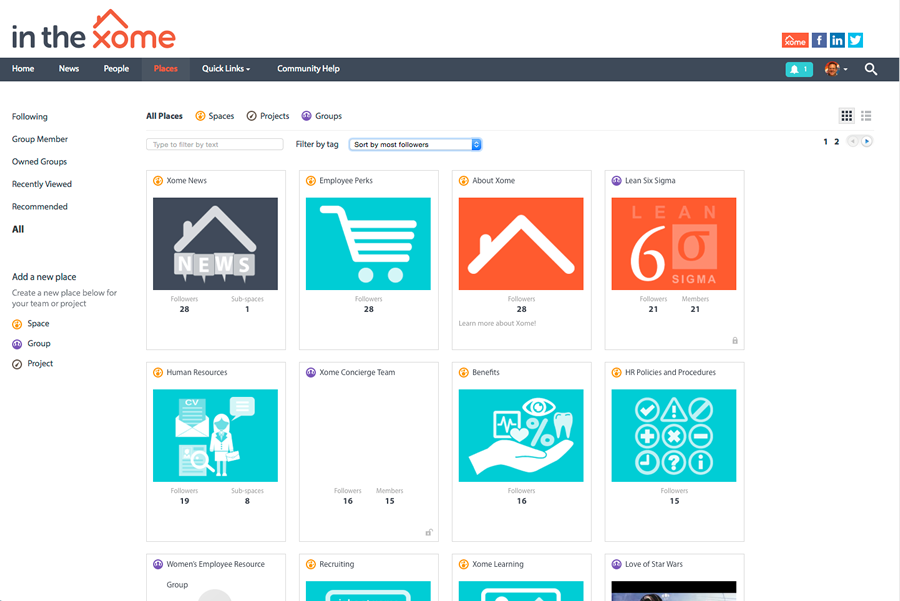Click the Love of Star Wars title
The height and width of the screenshot is (601, 900).
tap(654, 564)
